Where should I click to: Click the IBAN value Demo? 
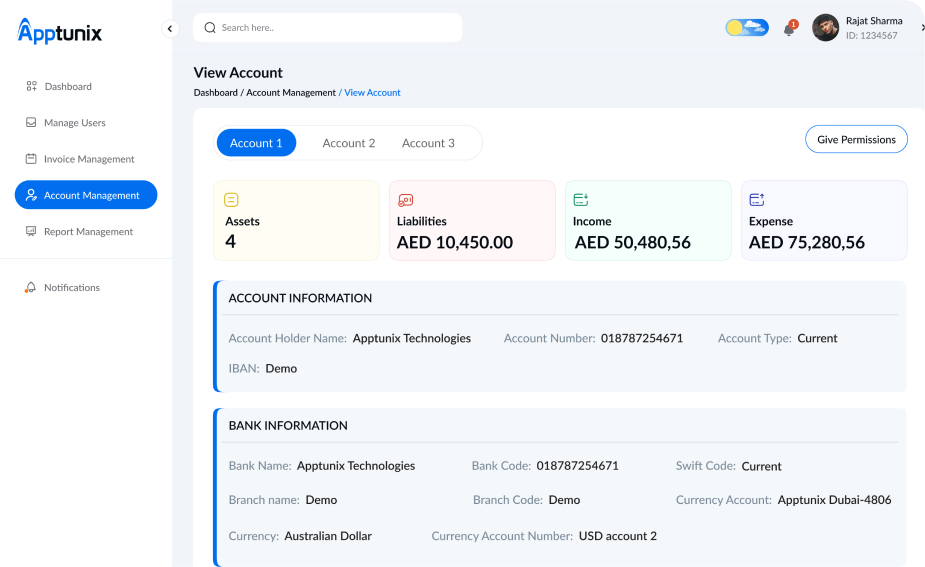coord(281,369)
